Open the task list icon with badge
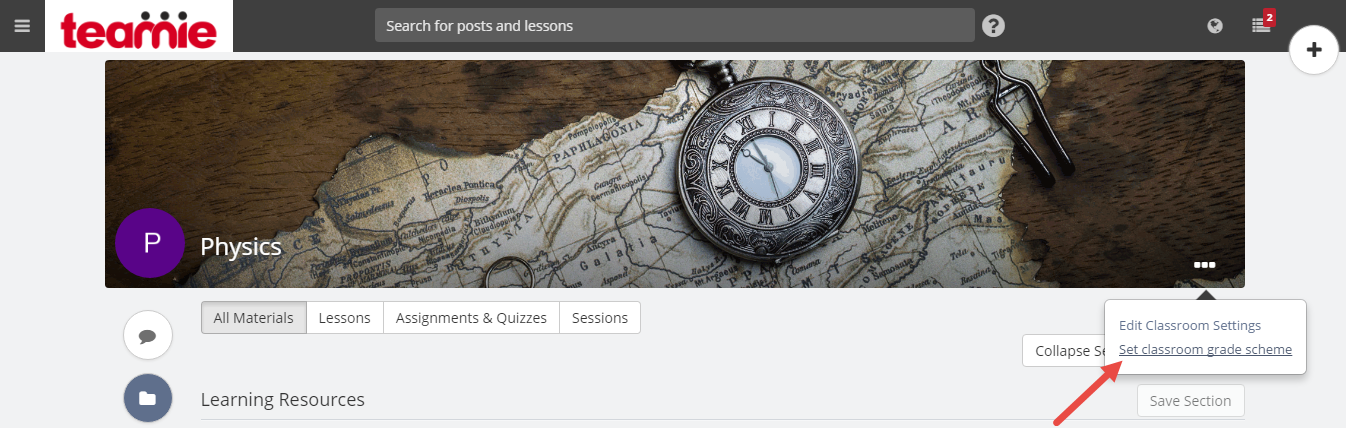 pos(1262,25)
